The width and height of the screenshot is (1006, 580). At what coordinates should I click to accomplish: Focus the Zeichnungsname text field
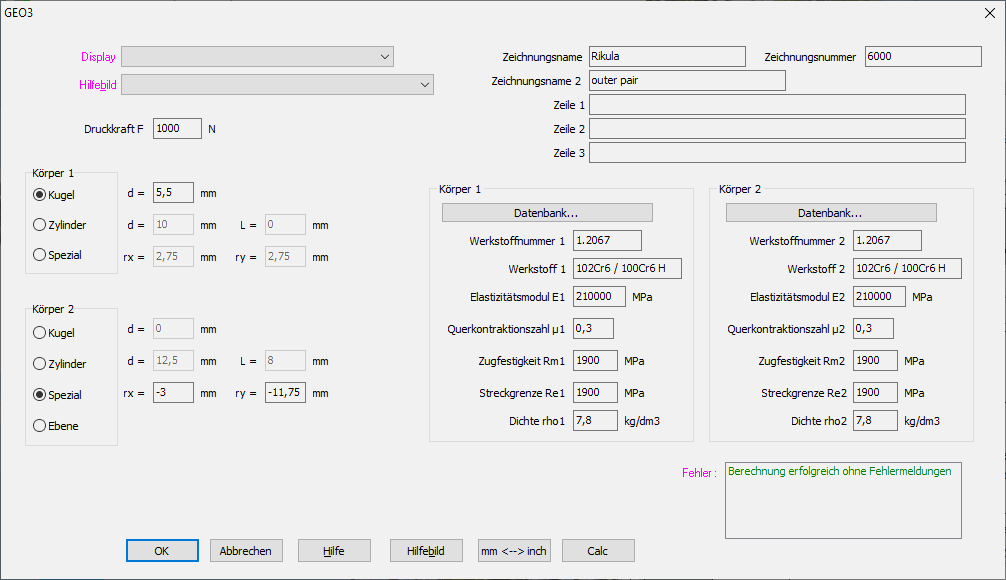[666, 57]
